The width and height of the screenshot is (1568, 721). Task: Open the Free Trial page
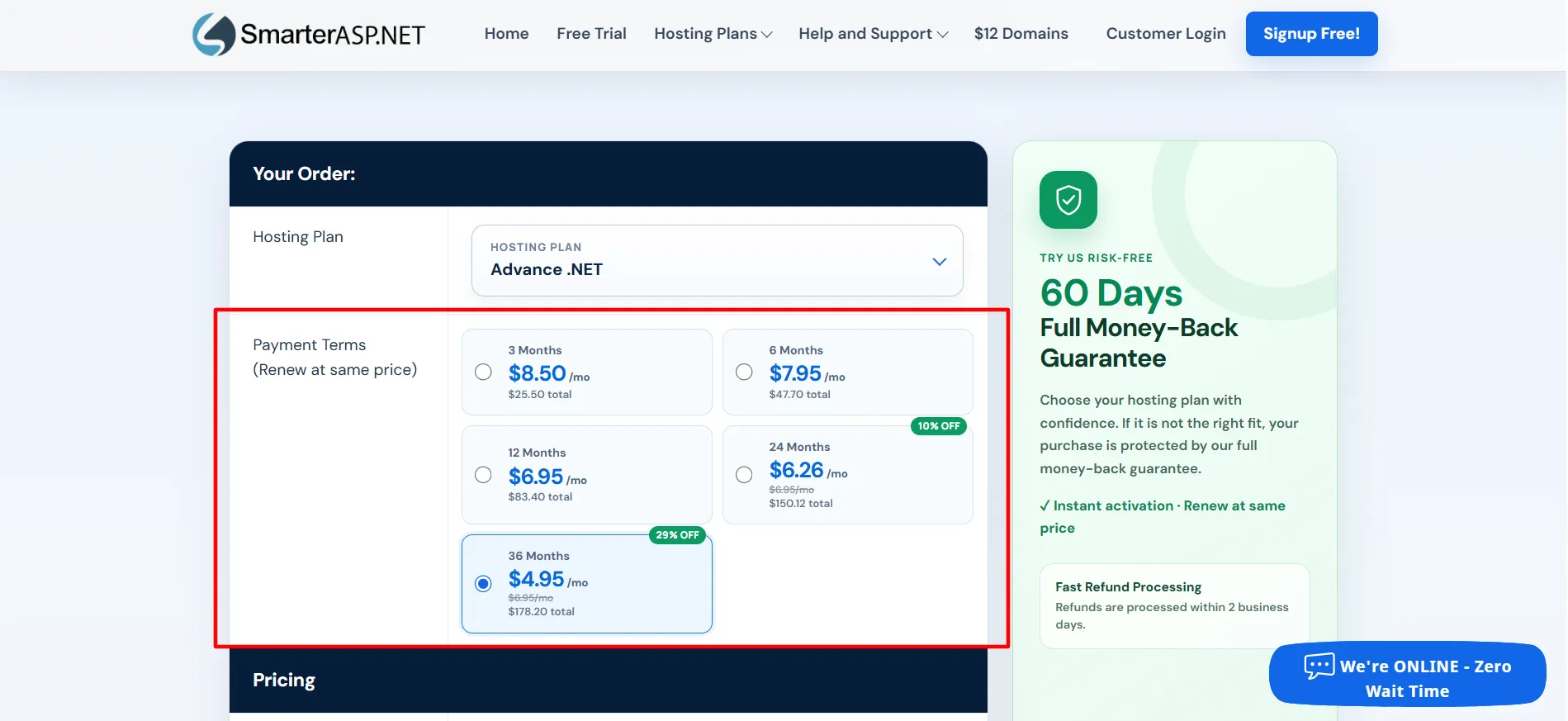[x=591, y=34]
